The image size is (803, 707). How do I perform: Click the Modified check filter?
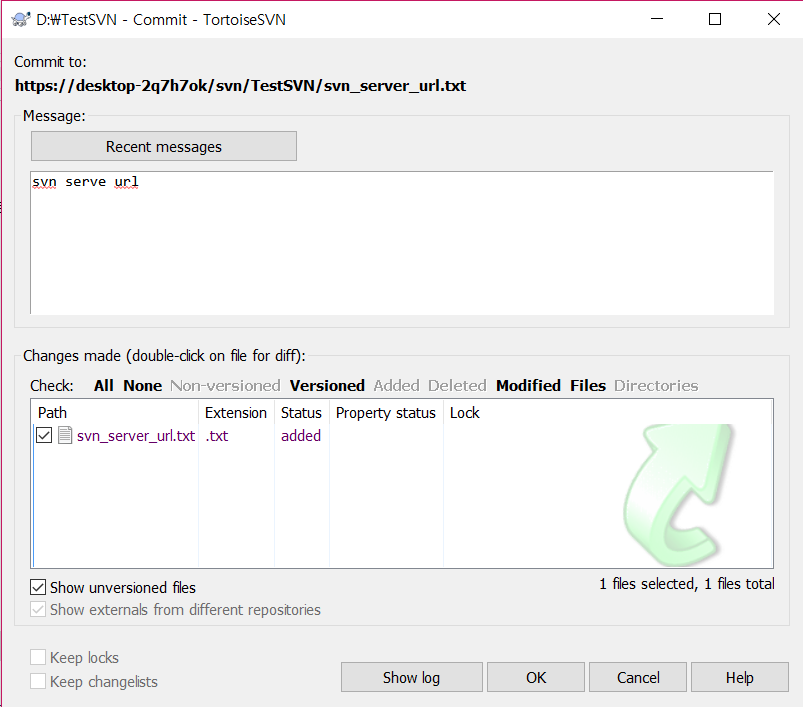529,385
